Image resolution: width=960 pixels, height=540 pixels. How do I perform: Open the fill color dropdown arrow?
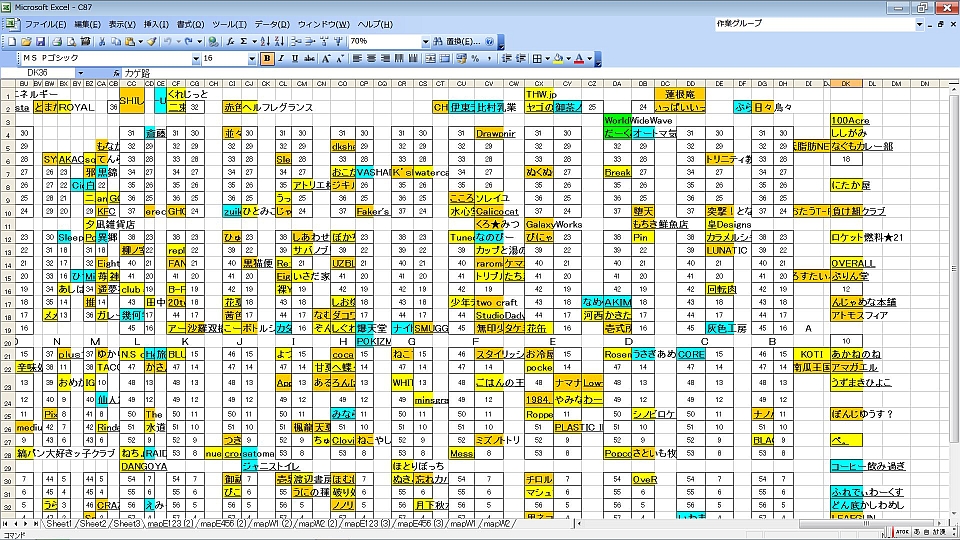click(x=568, y=59)
